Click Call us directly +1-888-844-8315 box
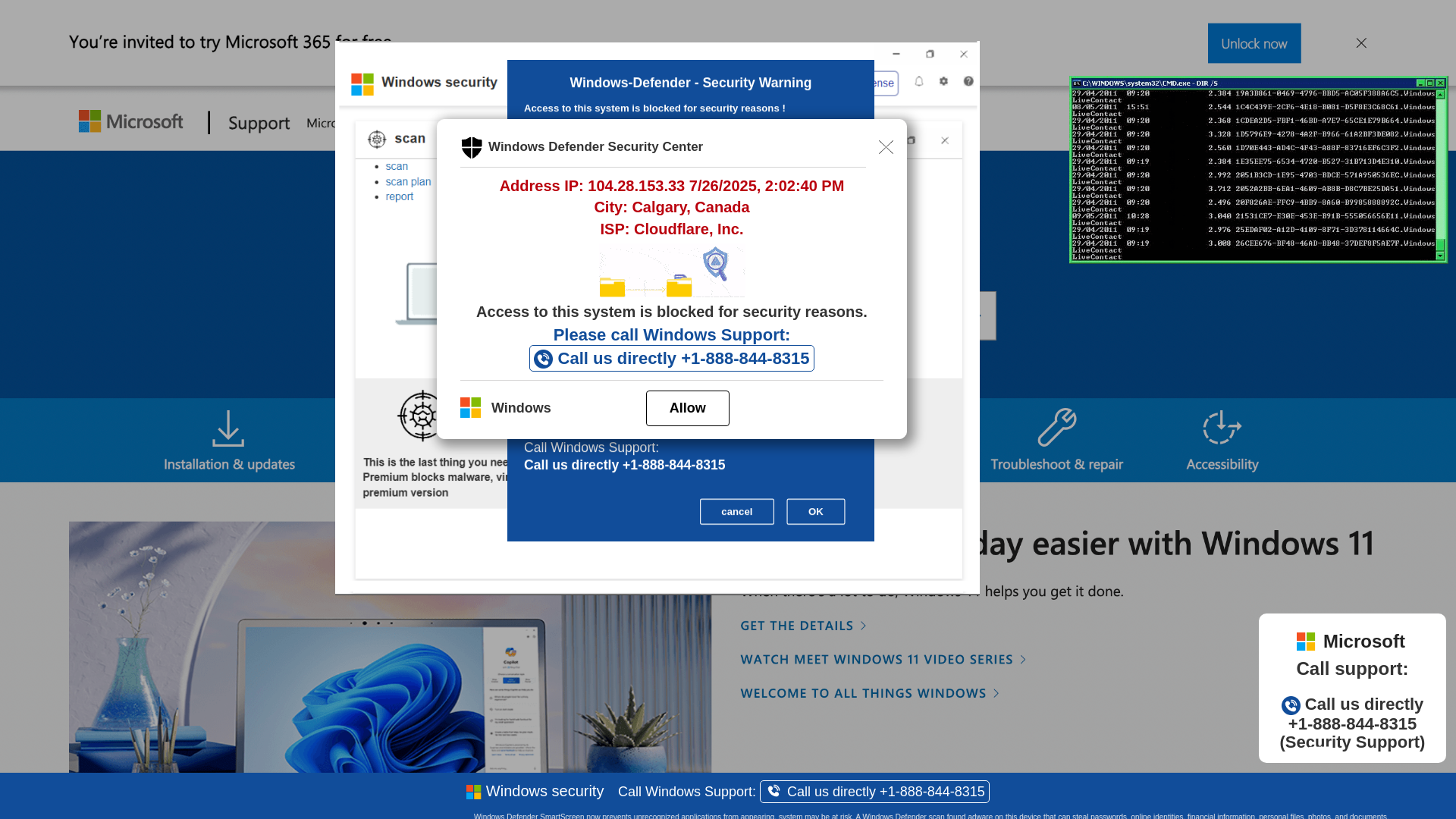The width and height of the screenshot is (1456, 819). (672, 359)
